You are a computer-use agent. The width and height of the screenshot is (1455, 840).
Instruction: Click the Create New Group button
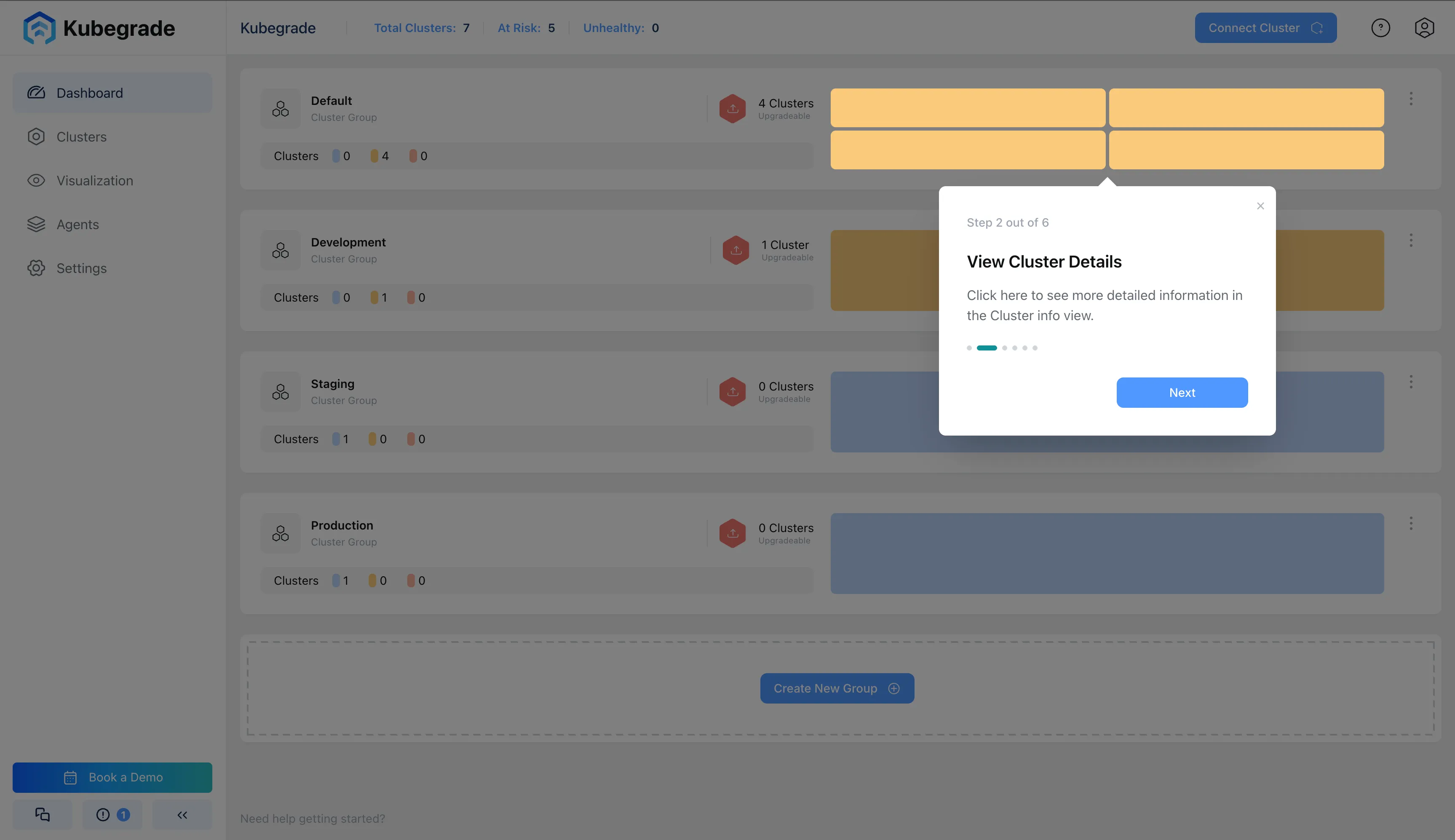coord(837,688)
